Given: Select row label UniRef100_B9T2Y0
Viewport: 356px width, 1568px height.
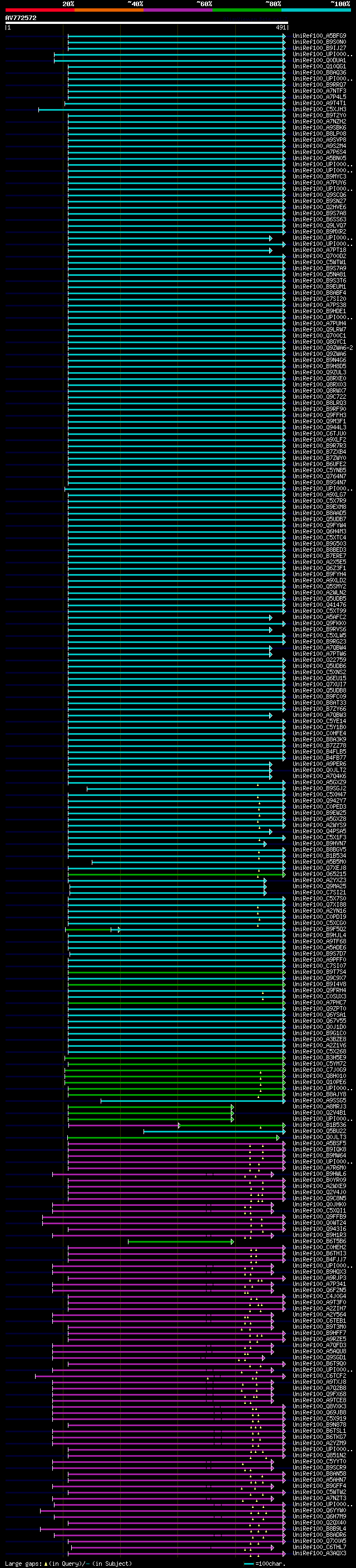Looking at the screenshot, I should (319, 115).
